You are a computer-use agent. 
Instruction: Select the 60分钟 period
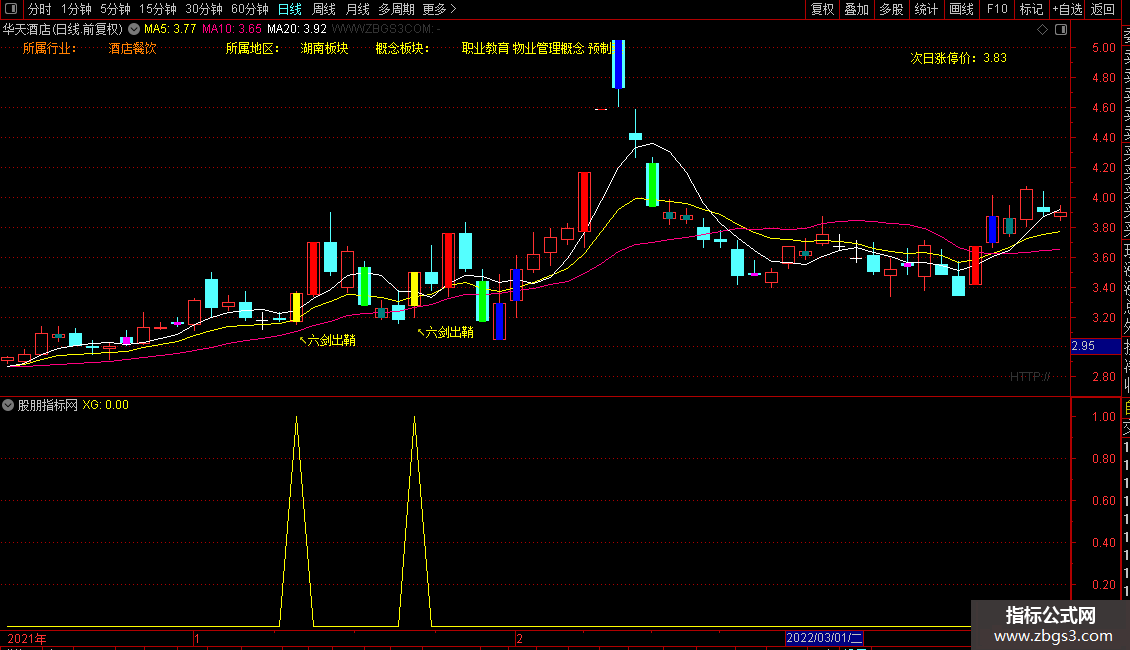point(250,9)
